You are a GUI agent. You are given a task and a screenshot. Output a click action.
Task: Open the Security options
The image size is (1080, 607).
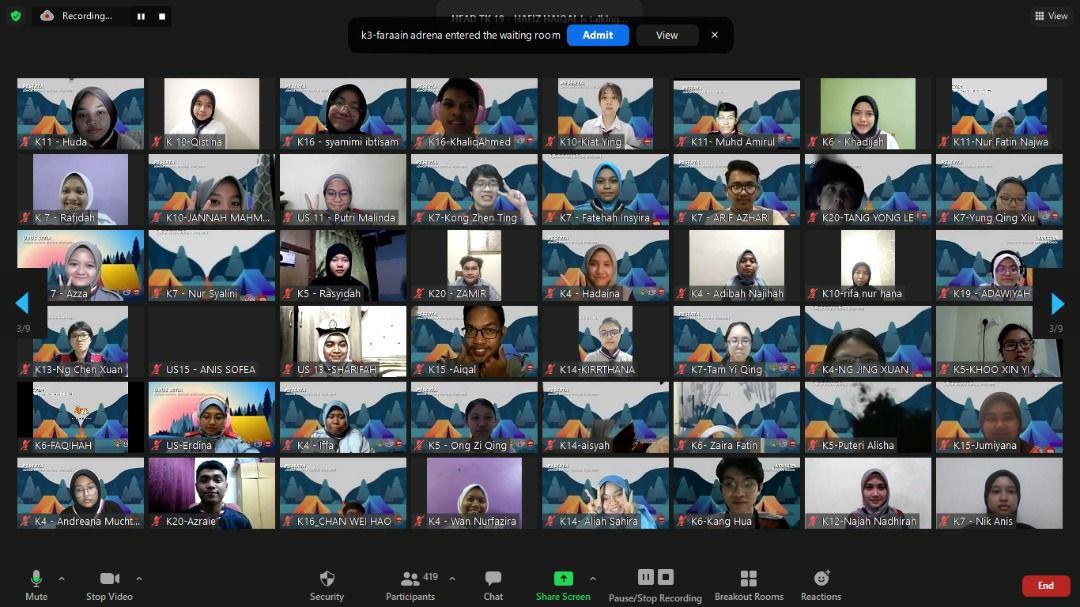pyautogui.click(x=326, y=584)
